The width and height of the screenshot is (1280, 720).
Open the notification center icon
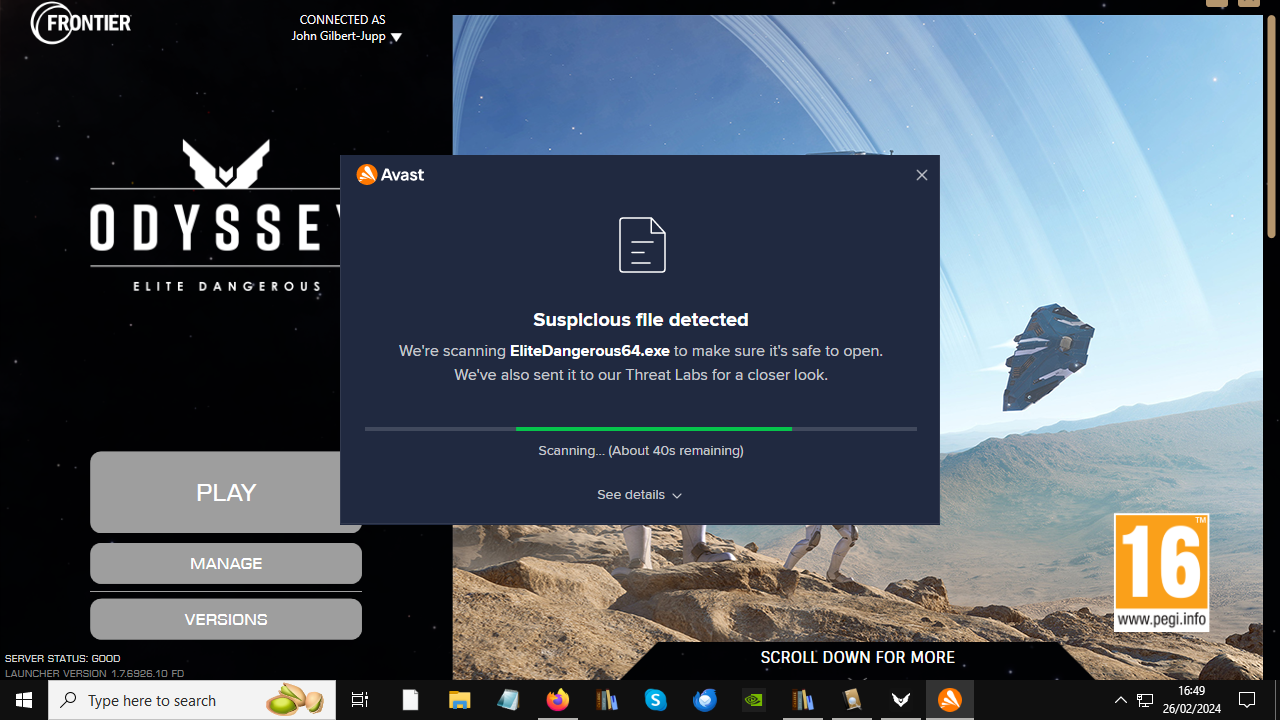pos(1247,700)
